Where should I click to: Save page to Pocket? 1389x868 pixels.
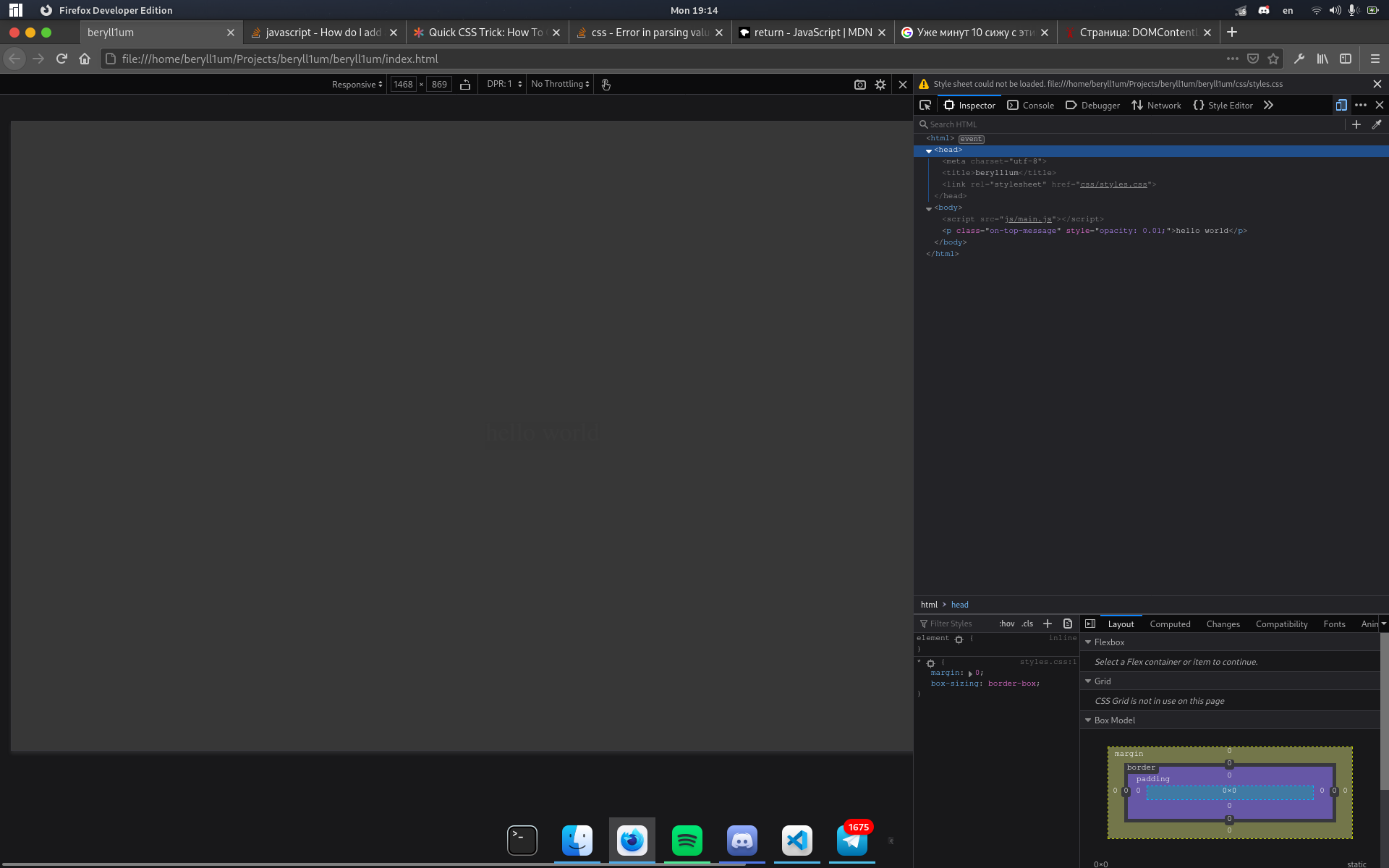pos(1253,59)
